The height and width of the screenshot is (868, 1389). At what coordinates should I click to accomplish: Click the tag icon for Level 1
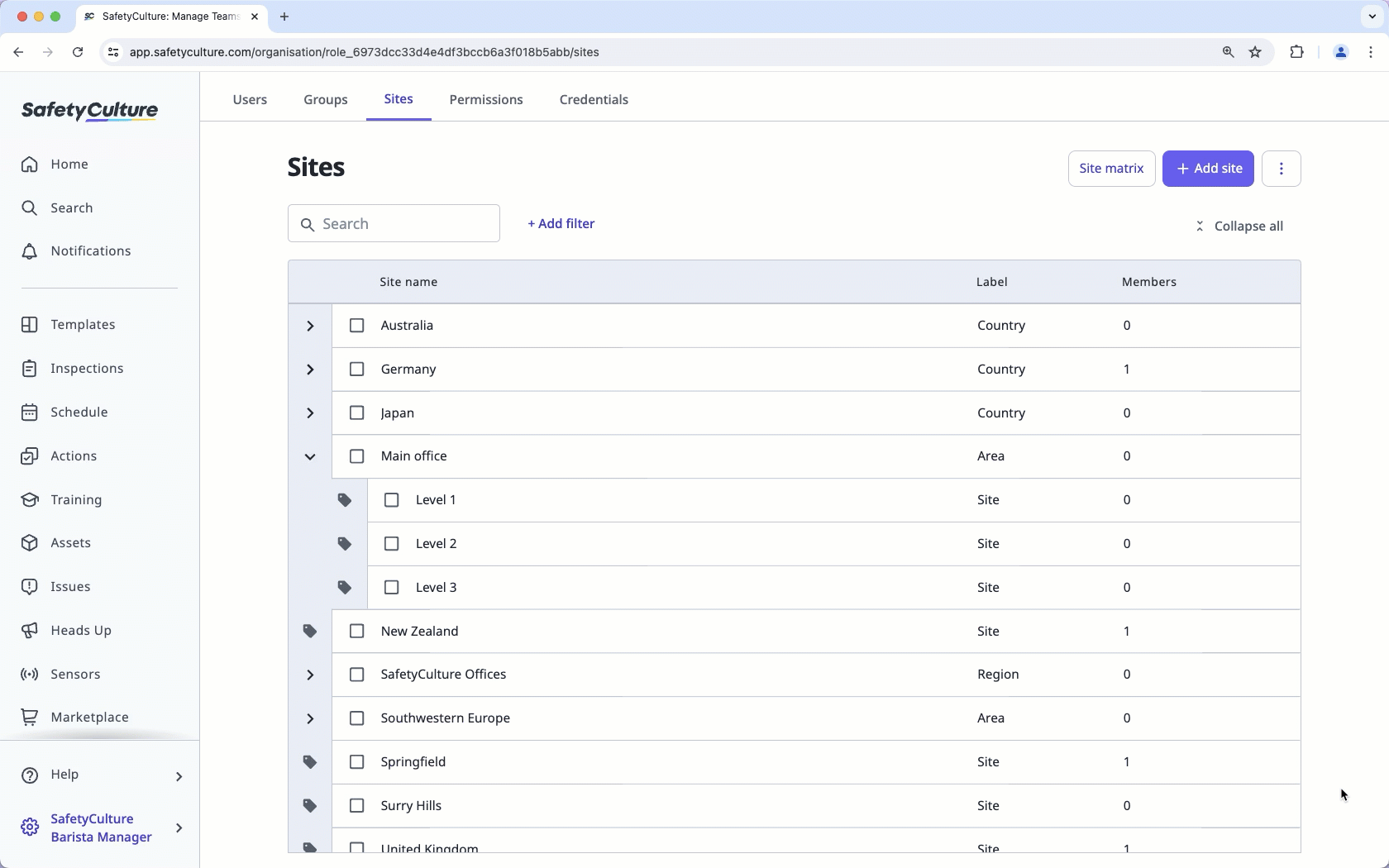[345, 500]
